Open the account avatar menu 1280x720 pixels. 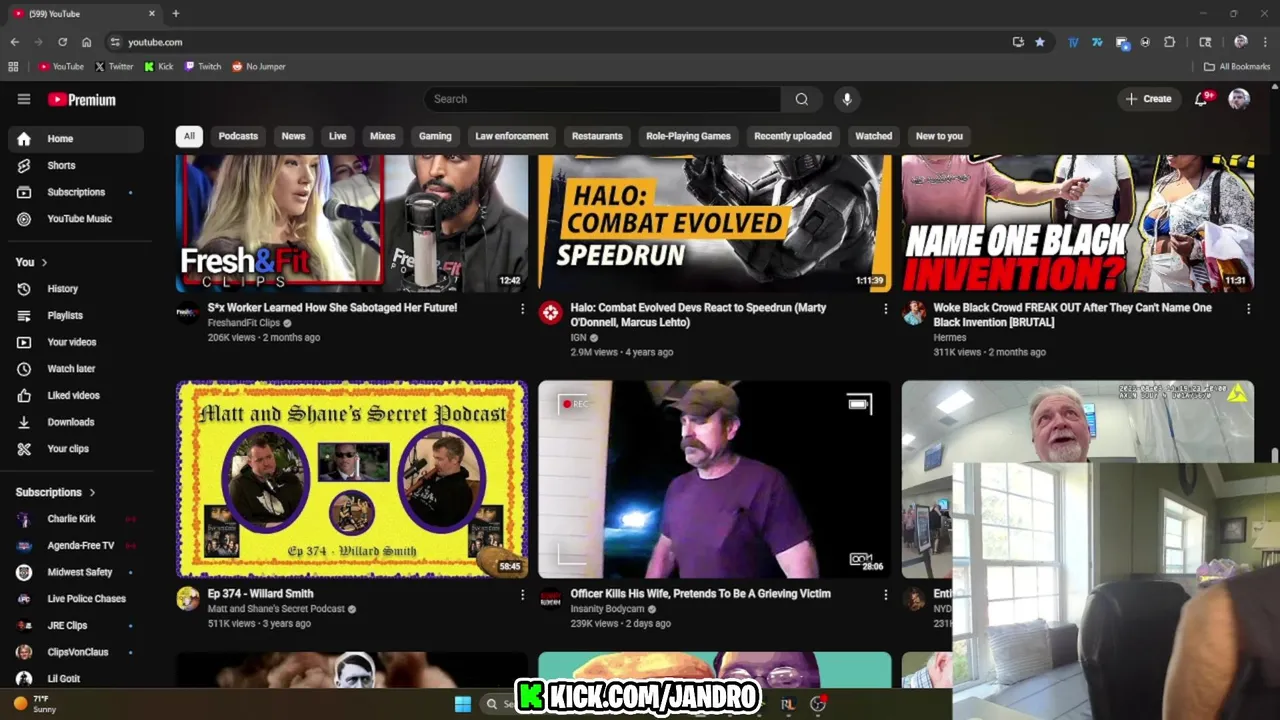[1239, 99]
